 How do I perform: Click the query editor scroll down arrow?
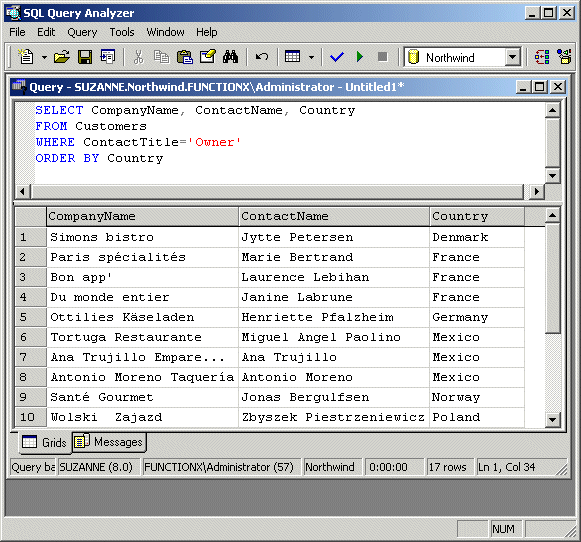[552, 176]
